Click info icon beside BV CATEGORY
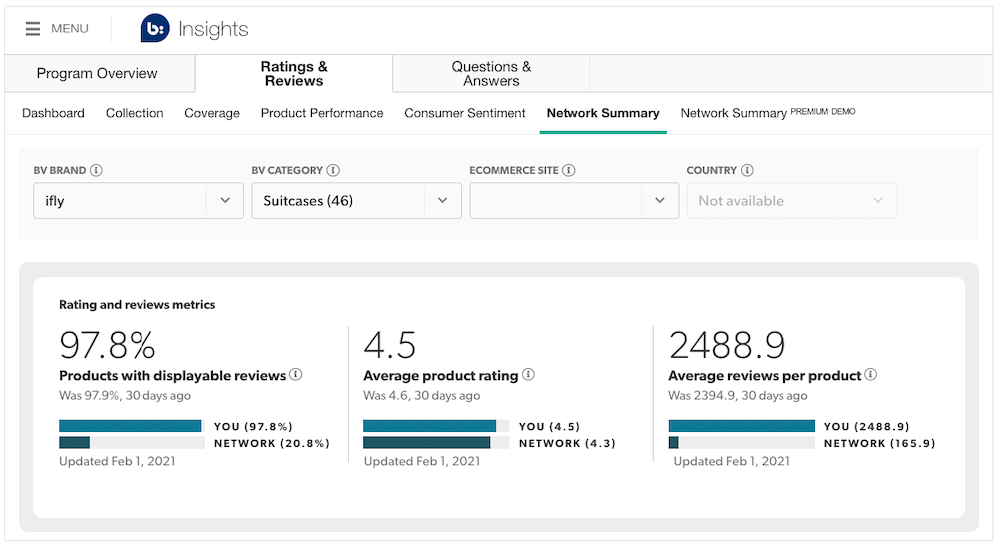 point(333,171)
